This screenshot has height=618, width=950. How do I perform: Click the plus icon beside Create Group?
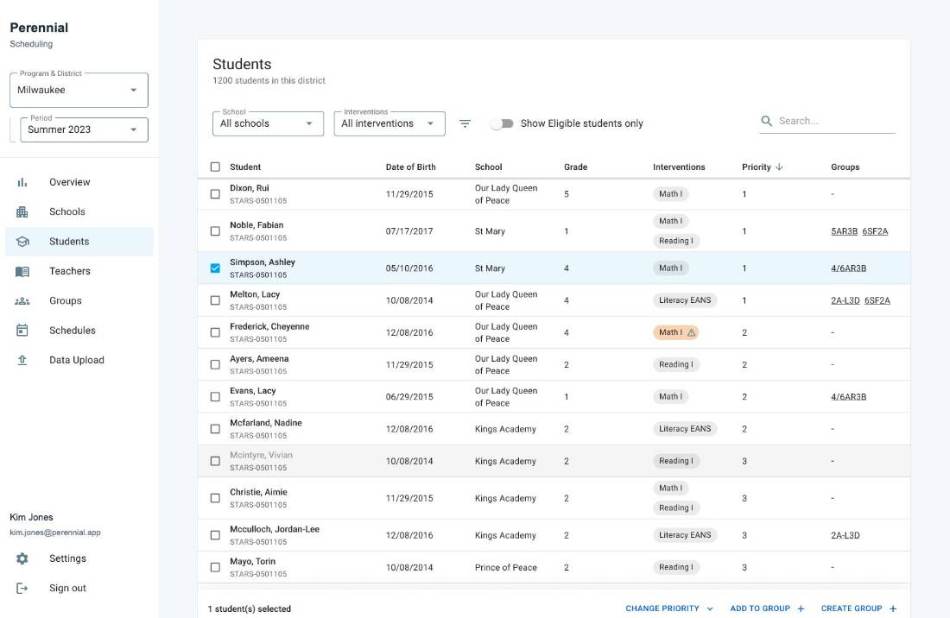click(892, 608)
